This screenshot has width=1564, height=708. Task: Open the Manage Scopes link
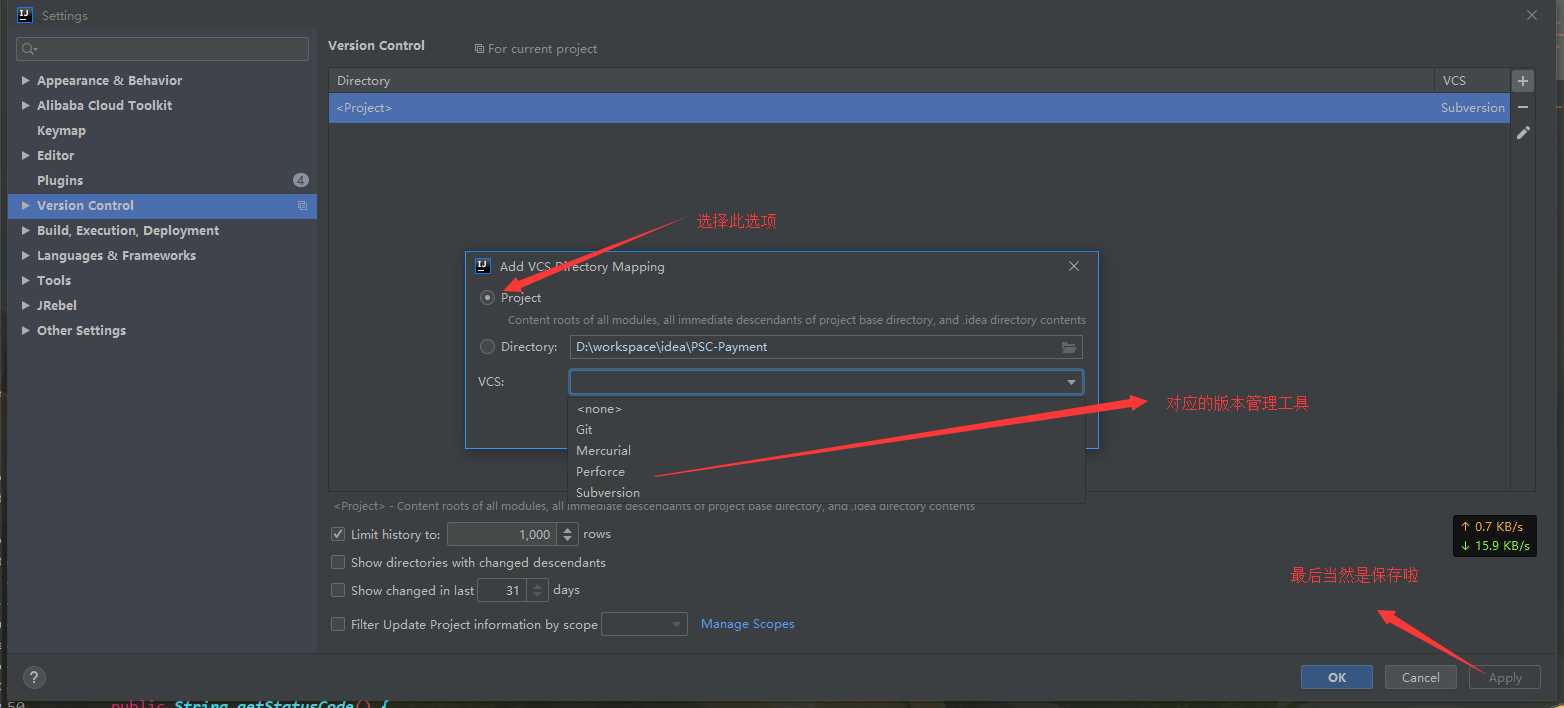748,624
